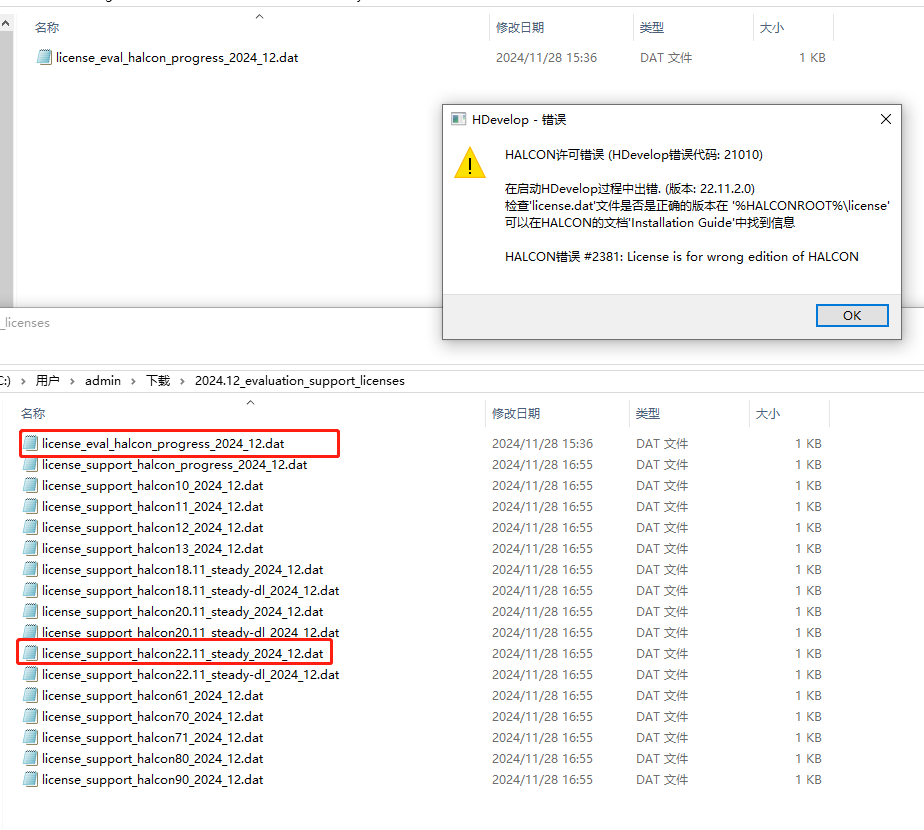This screenshot has width=924, height=830.
Task: Click the 2024/11/28 15:36 date in the upper window
Action: click(546, 58)
